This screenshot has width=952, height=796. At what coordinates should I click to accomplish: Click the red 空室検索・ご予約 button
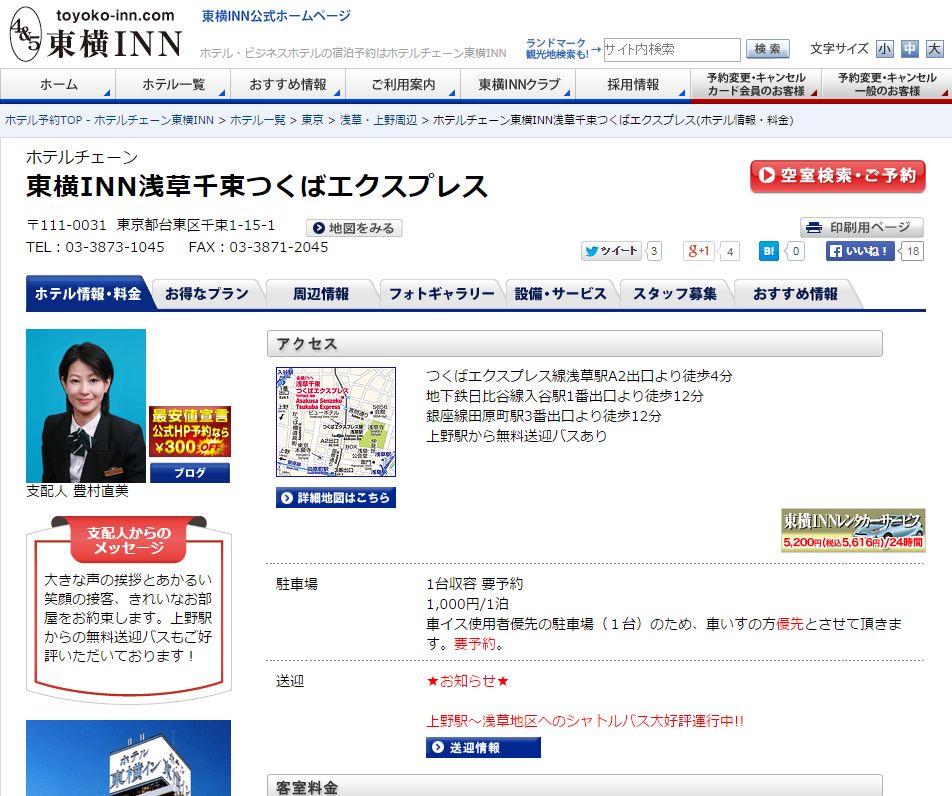(x=837, y=176)
